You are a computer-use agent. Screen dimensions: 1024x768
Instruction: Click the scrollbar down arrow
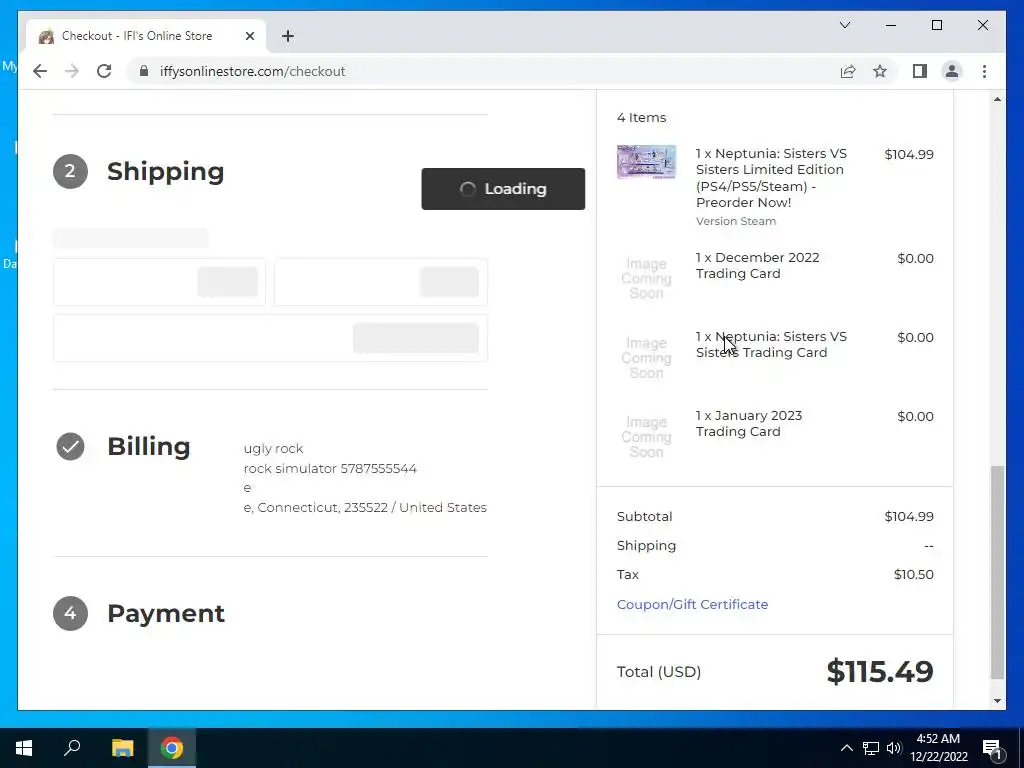pos(997,701)
